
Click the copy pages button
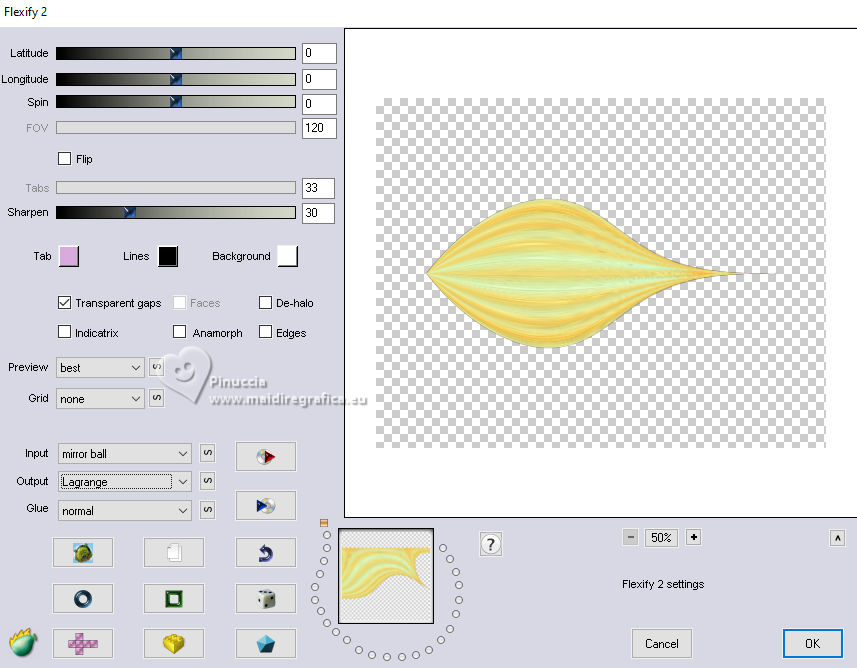point(174,553)
